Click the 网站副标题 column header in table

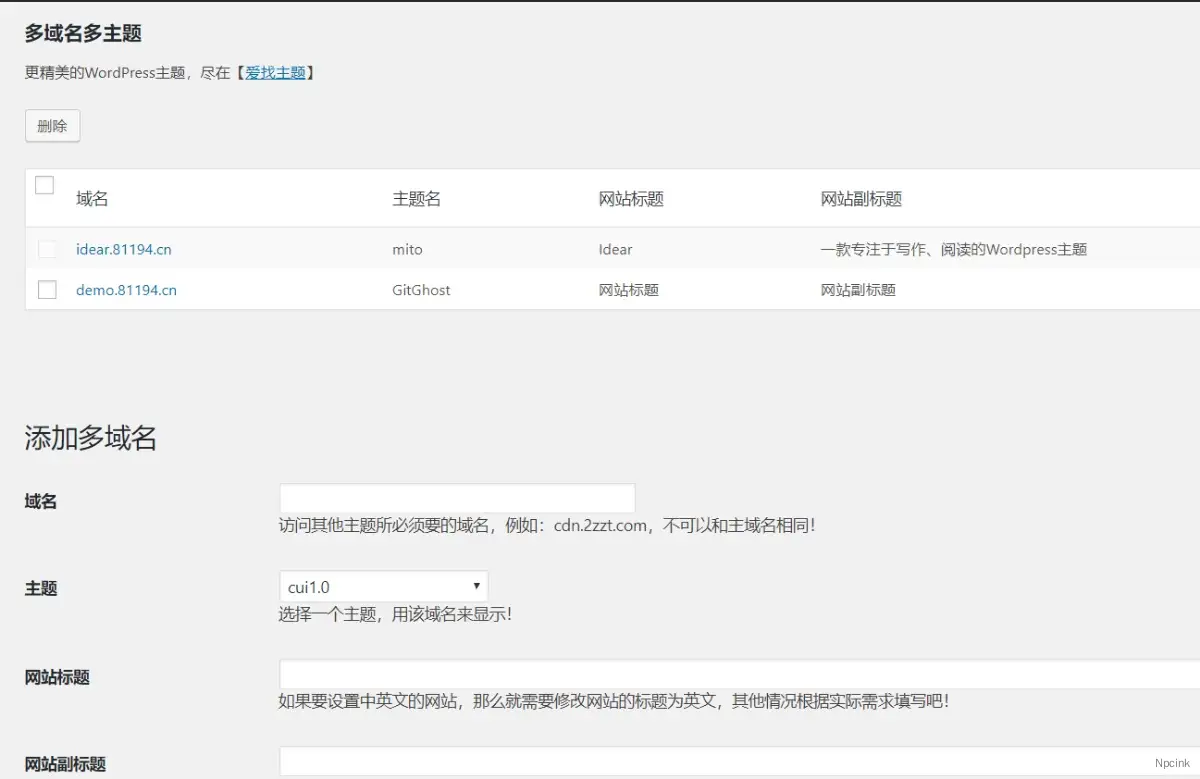coord(861,199)
